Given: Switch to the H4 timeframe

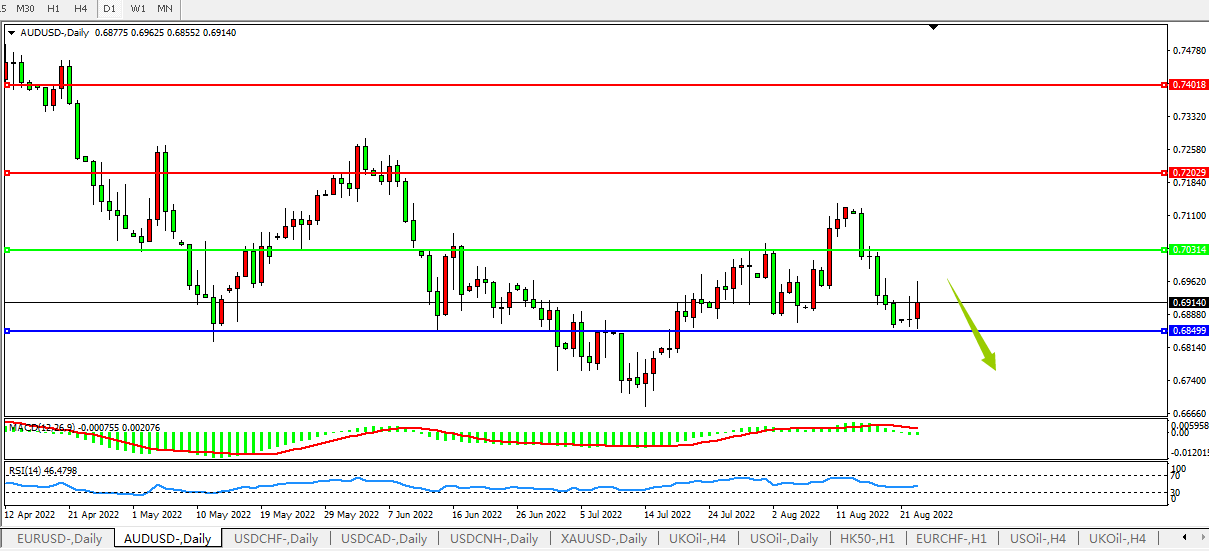Looking at the screenshot, I should [80, 8].
